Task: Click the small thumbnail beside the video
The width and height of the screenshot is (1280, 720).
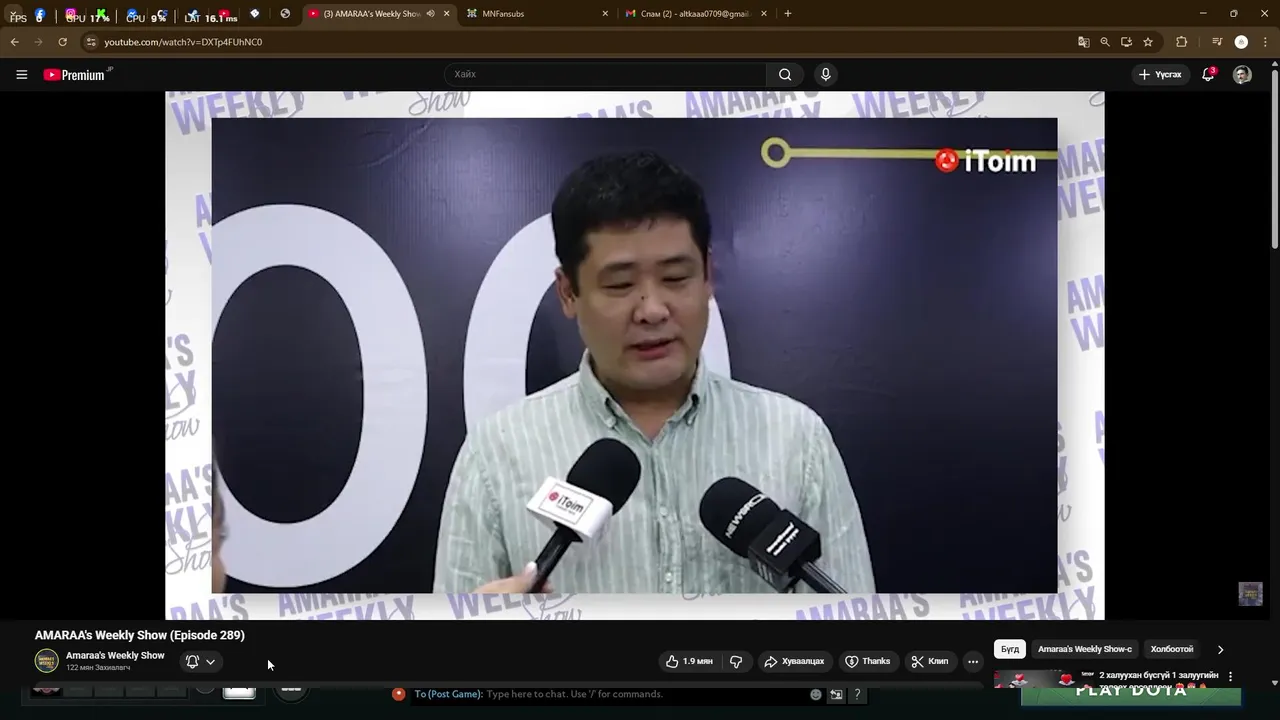Action: (x=1250, y=594)
